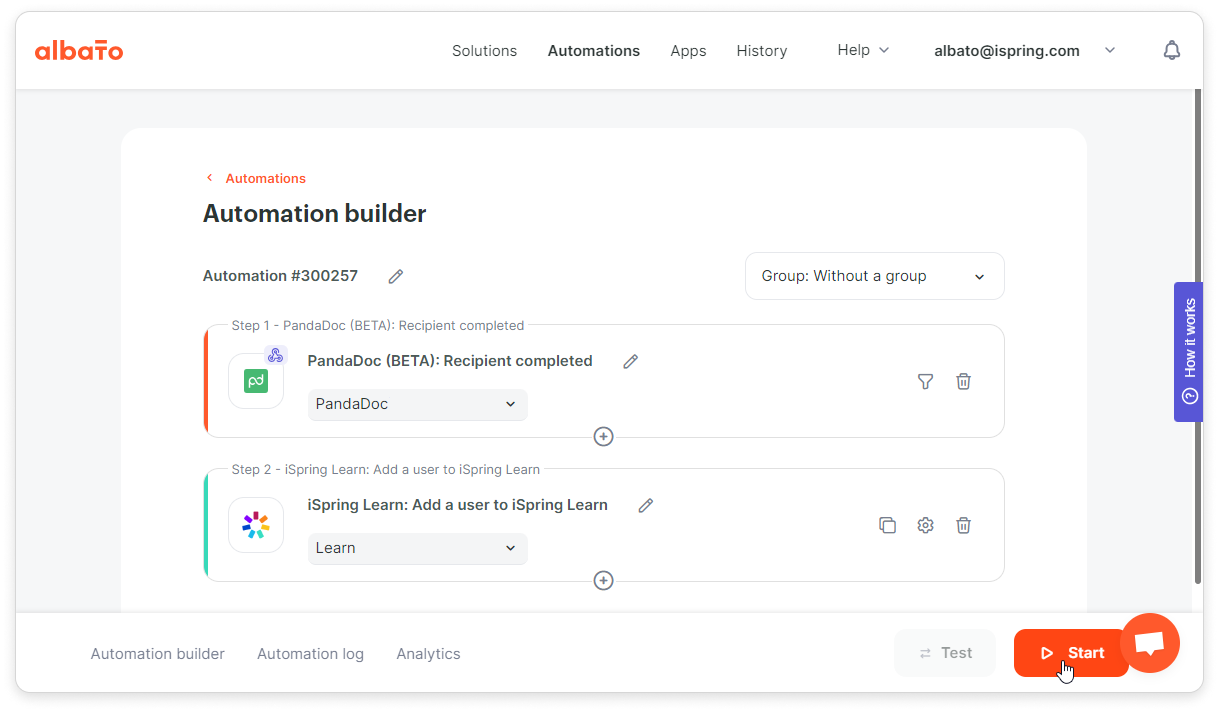
Task: Open the Learn connection dropdown
Action: tap(417, 548)
